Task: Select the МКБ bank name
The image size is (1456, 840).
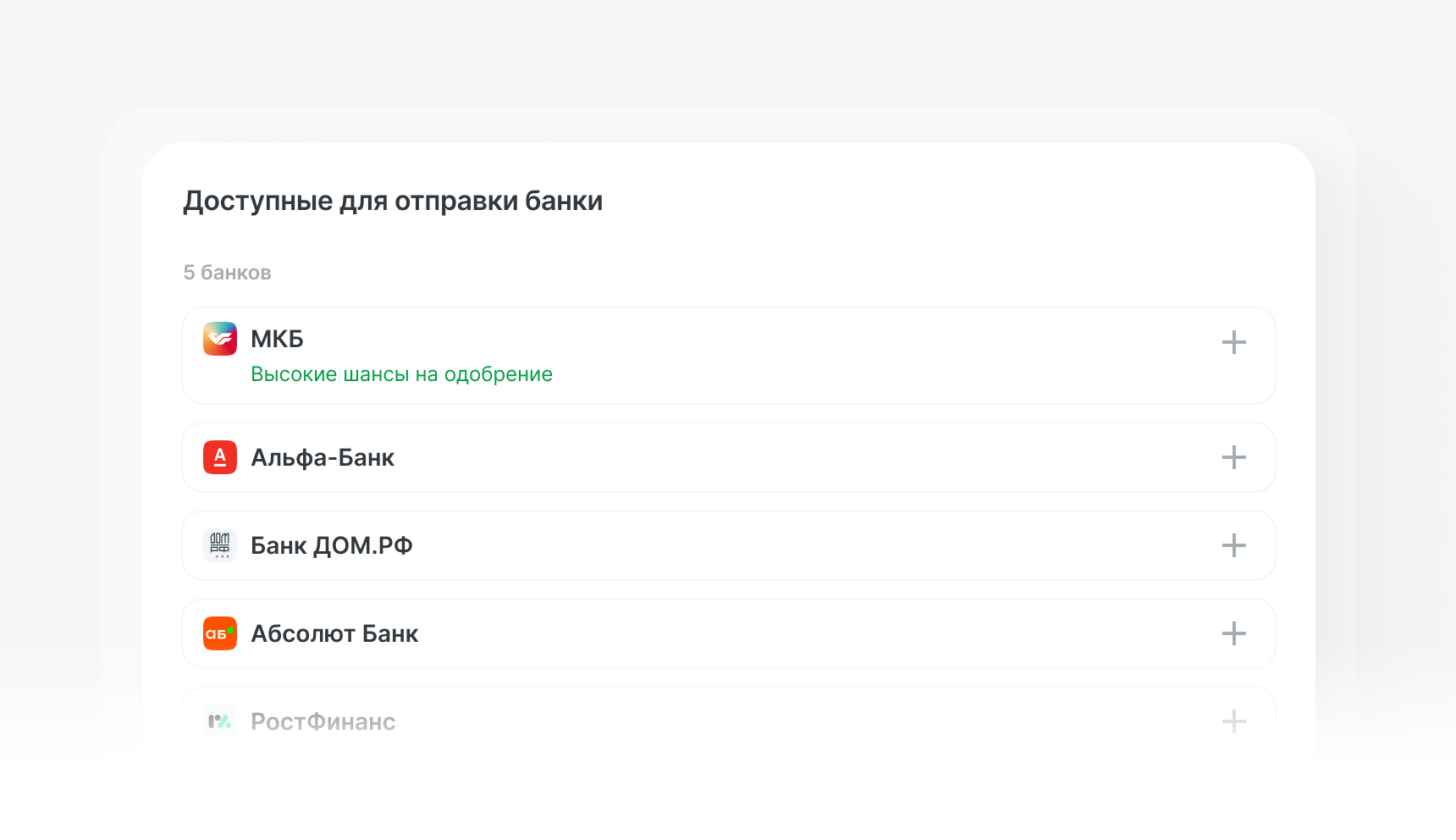Action: [x=277, y=339]
